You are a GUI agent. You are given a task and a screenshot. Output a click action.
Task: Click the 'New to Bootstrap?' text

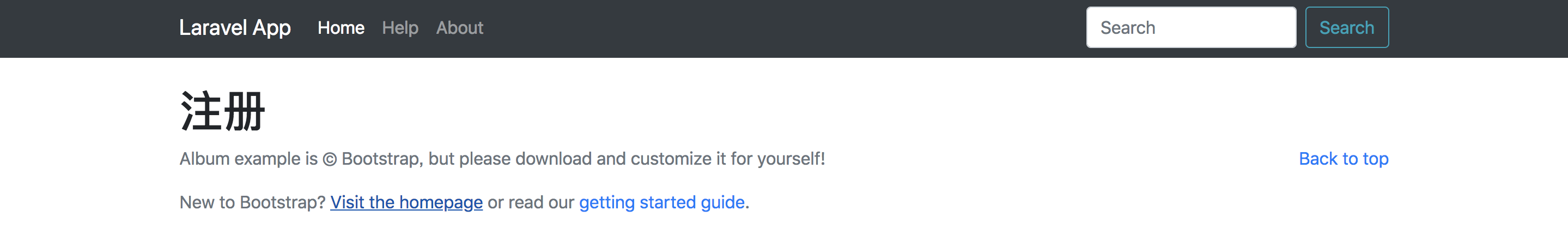click(252, 202)
